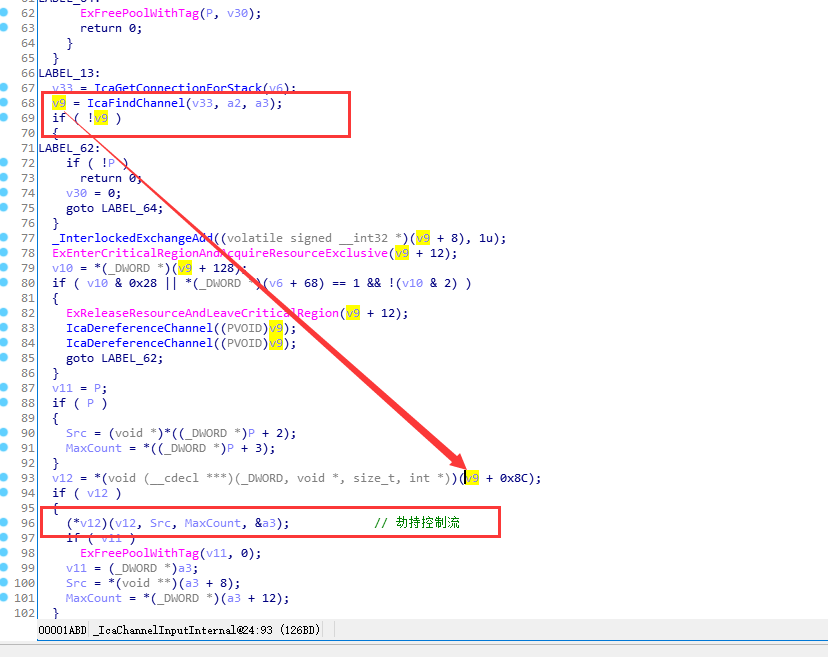Click goto LABEL_64 target on line 75
Screen dimensions: 828x657
click(129, 208)
